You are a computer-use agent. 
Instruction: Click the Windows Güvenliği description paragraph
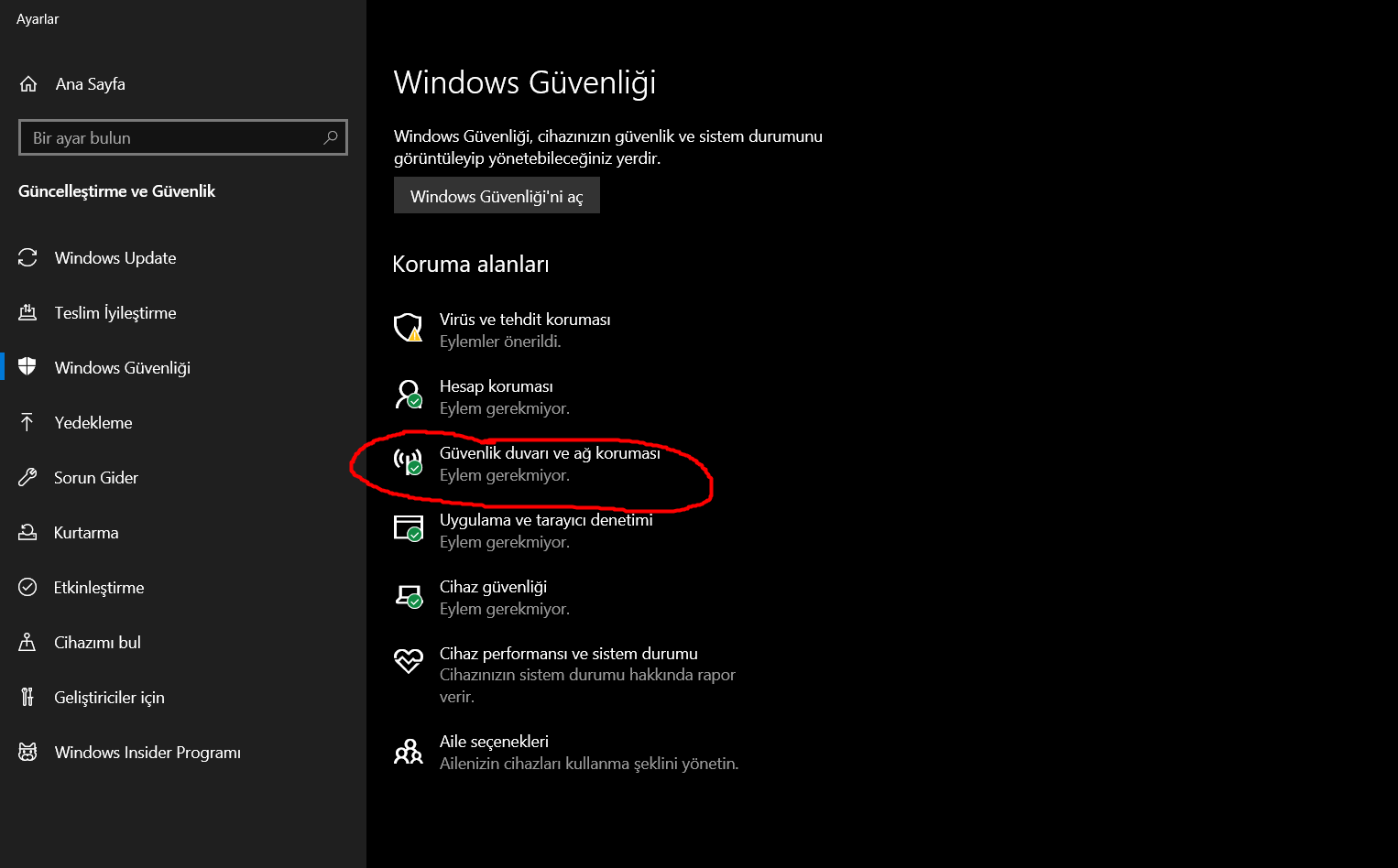point(608,147)
